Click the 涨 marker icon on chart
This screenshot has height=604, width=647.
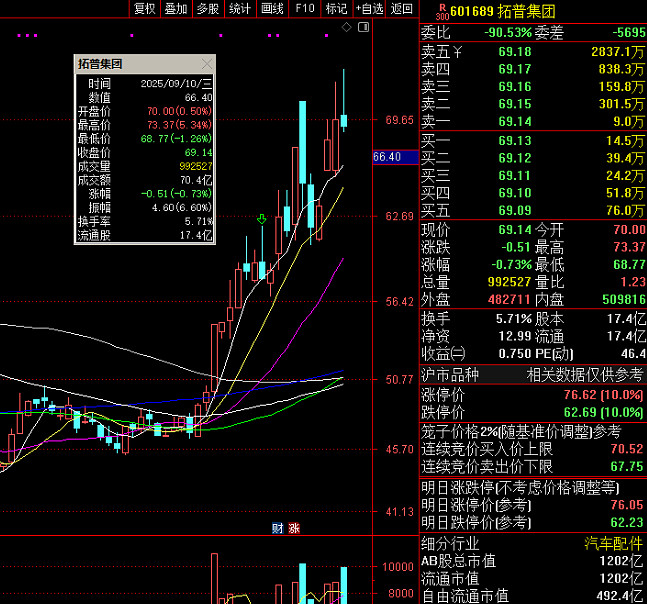pos(294,527)
